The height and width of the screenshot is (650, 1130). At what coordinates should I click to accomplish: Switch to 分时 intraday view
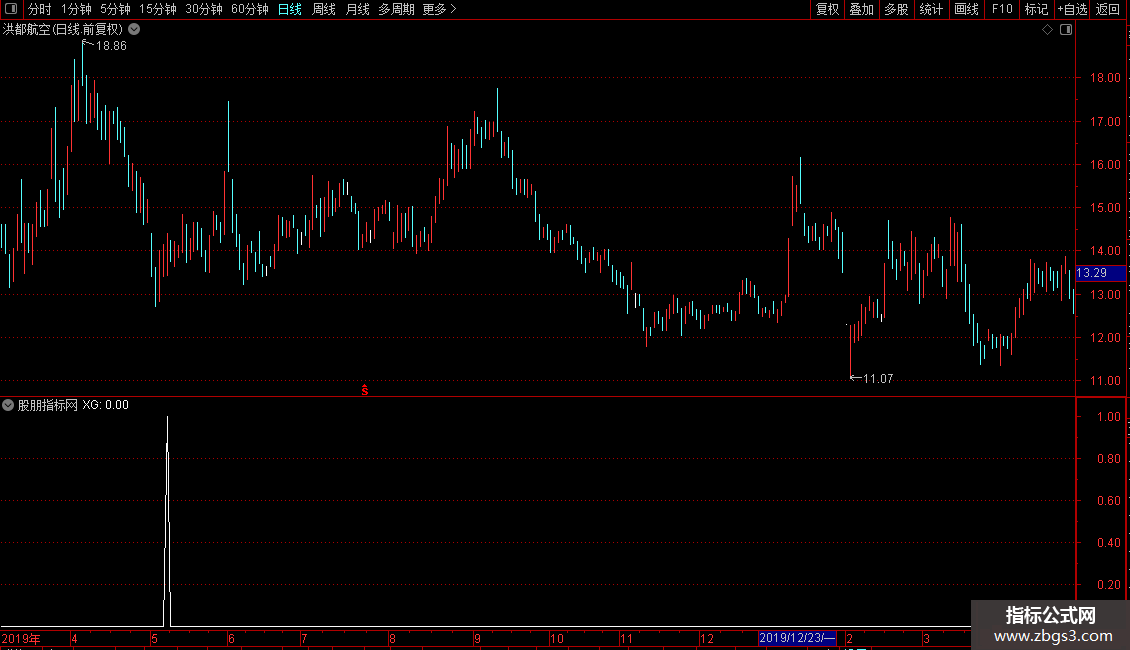(x=40, y=9)
